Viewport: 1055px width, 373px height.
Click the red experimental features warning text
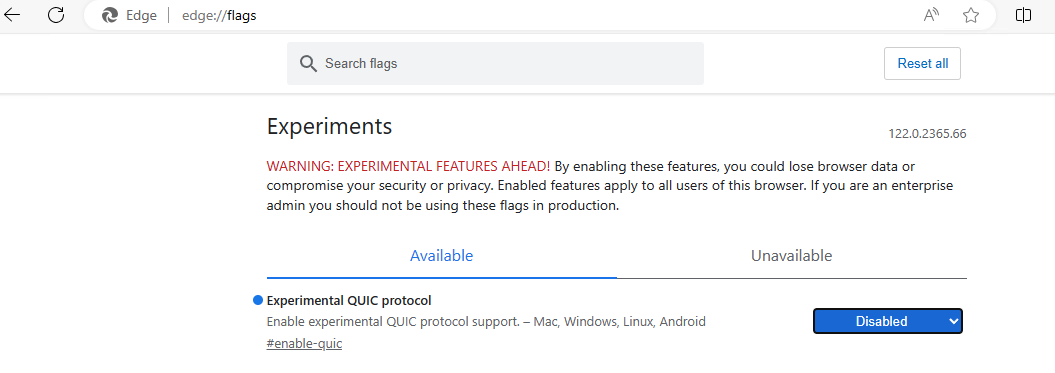coord(408,166)
